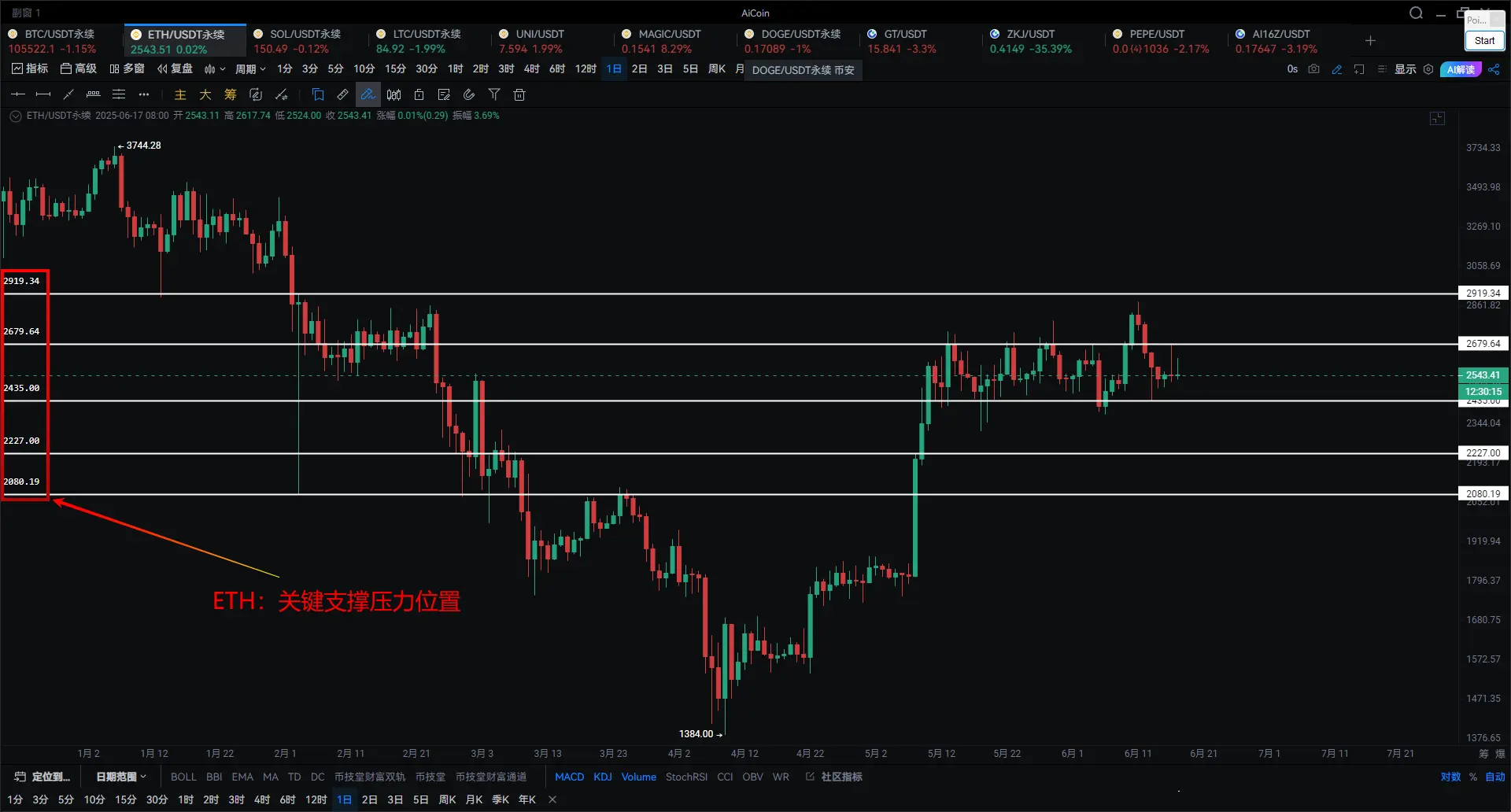Toggle the MACD indicator

(x=569, y=777)
